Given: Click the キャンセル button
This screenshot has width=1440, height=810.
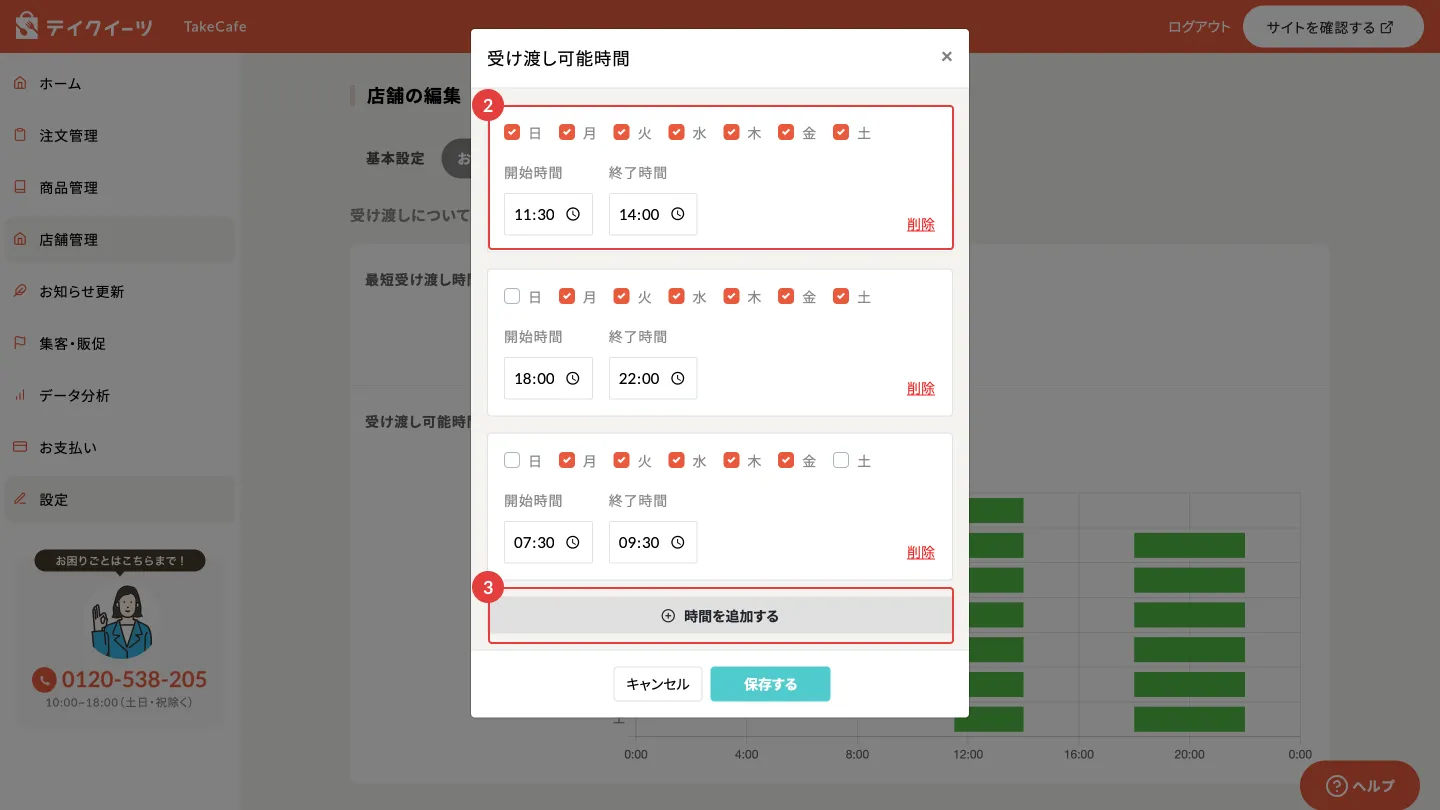Looking at the screenshot, I should [x=657, y=684].
